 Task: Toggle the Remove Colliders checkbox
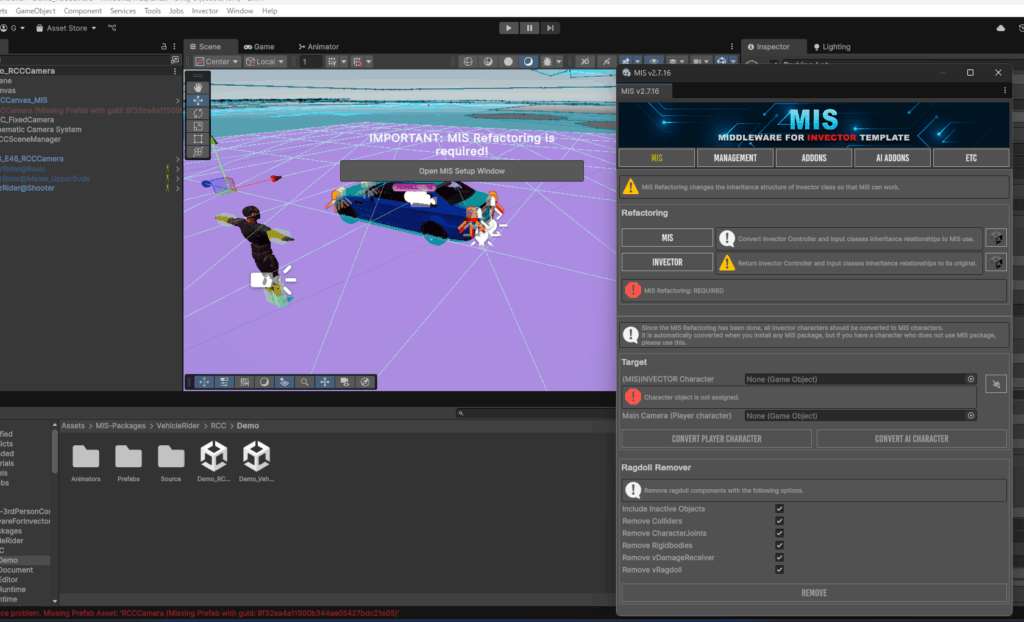(779, 521)
